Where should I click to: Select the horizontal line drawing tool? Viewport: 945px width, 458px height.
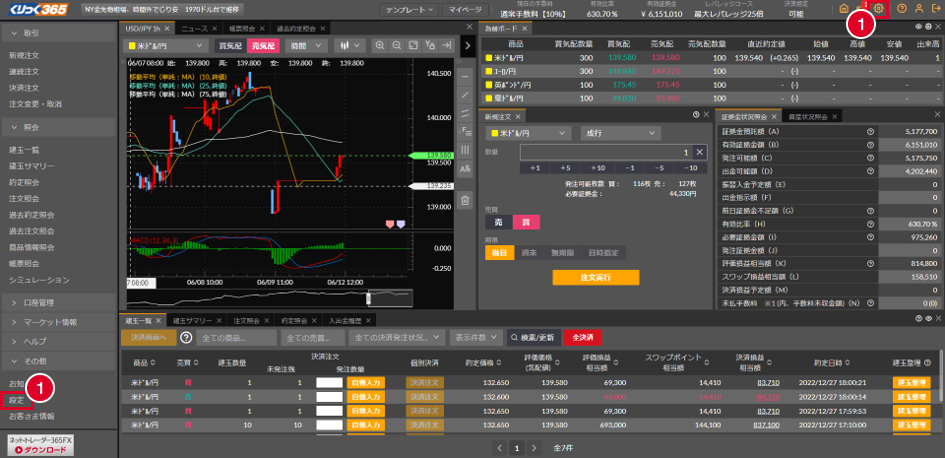click(x=465, y=77)
